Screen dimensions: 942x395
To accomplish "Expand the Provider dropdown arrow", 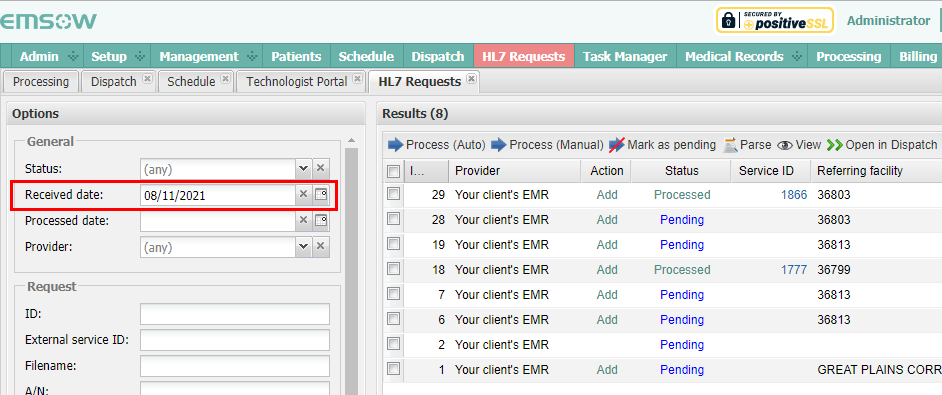I will (x=303, y=246).
